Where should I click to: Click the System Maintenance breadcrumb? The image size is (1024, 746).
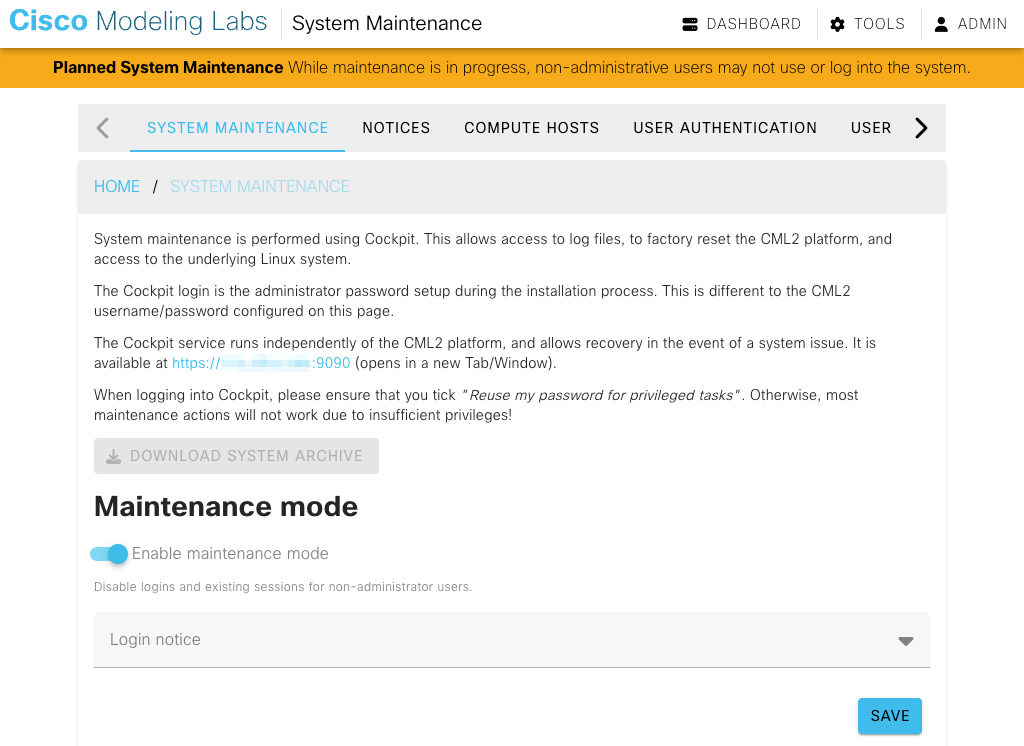click(260, 187)
